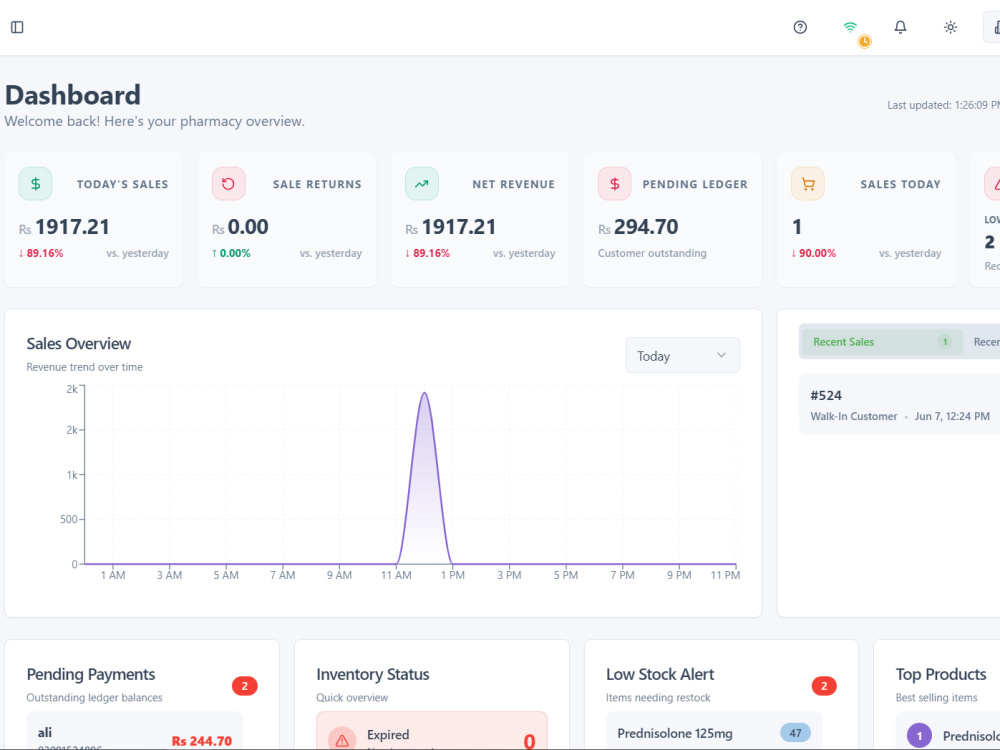The width and height of the screenshot is (1000, 750).
Task: Click the Last updated timestamp
Action: [943, 105]
